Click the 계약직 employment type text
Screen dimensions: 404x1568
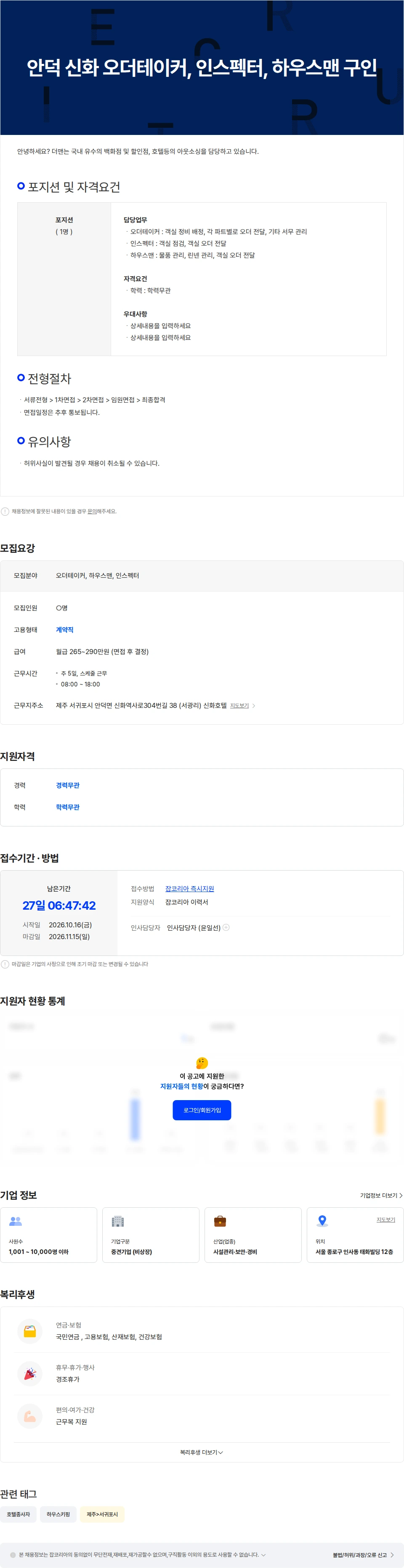[64, 629]
